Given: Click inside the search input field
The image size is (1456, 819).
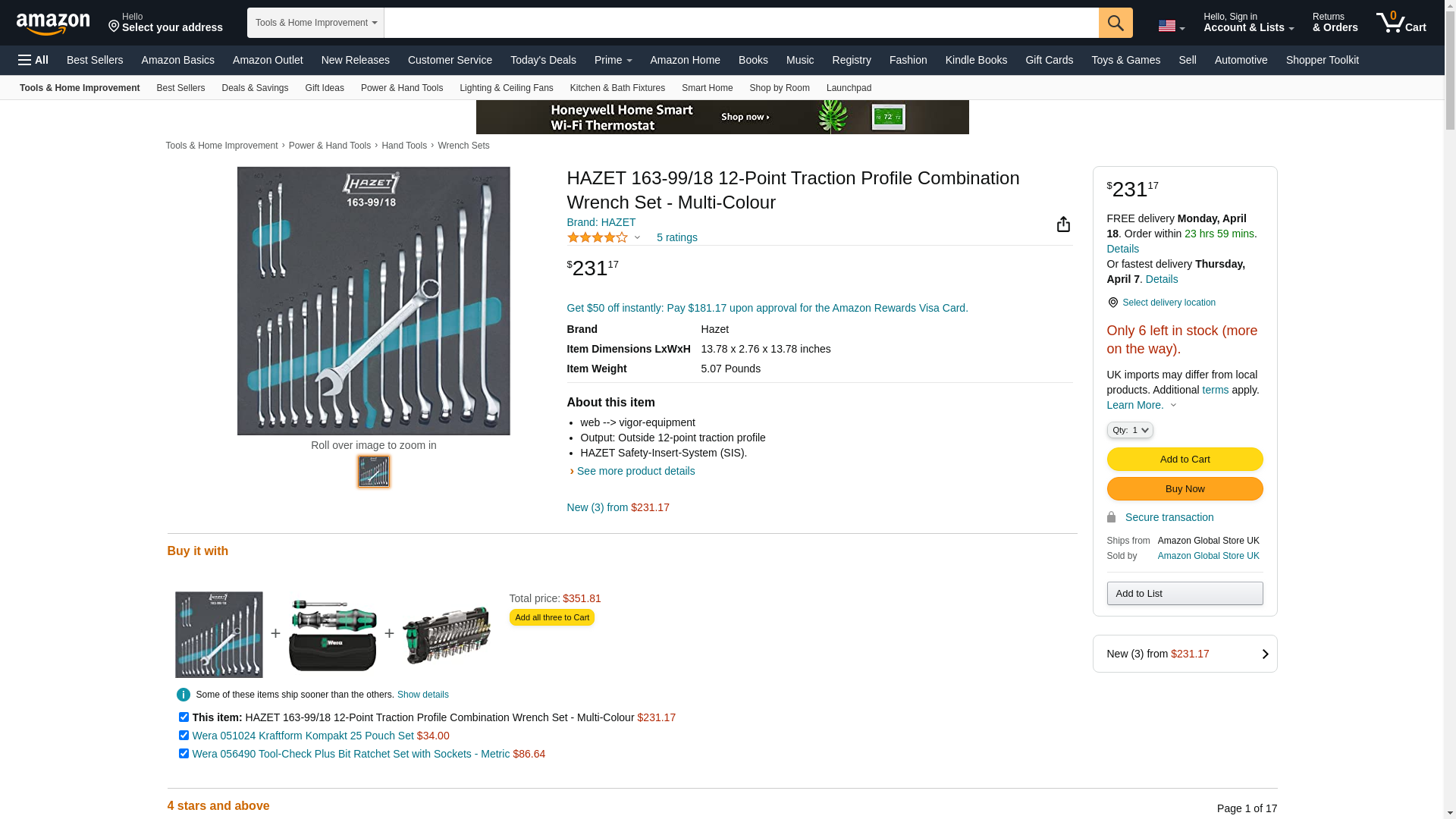Looking at the screenshot, I should [x=741, y=23].
